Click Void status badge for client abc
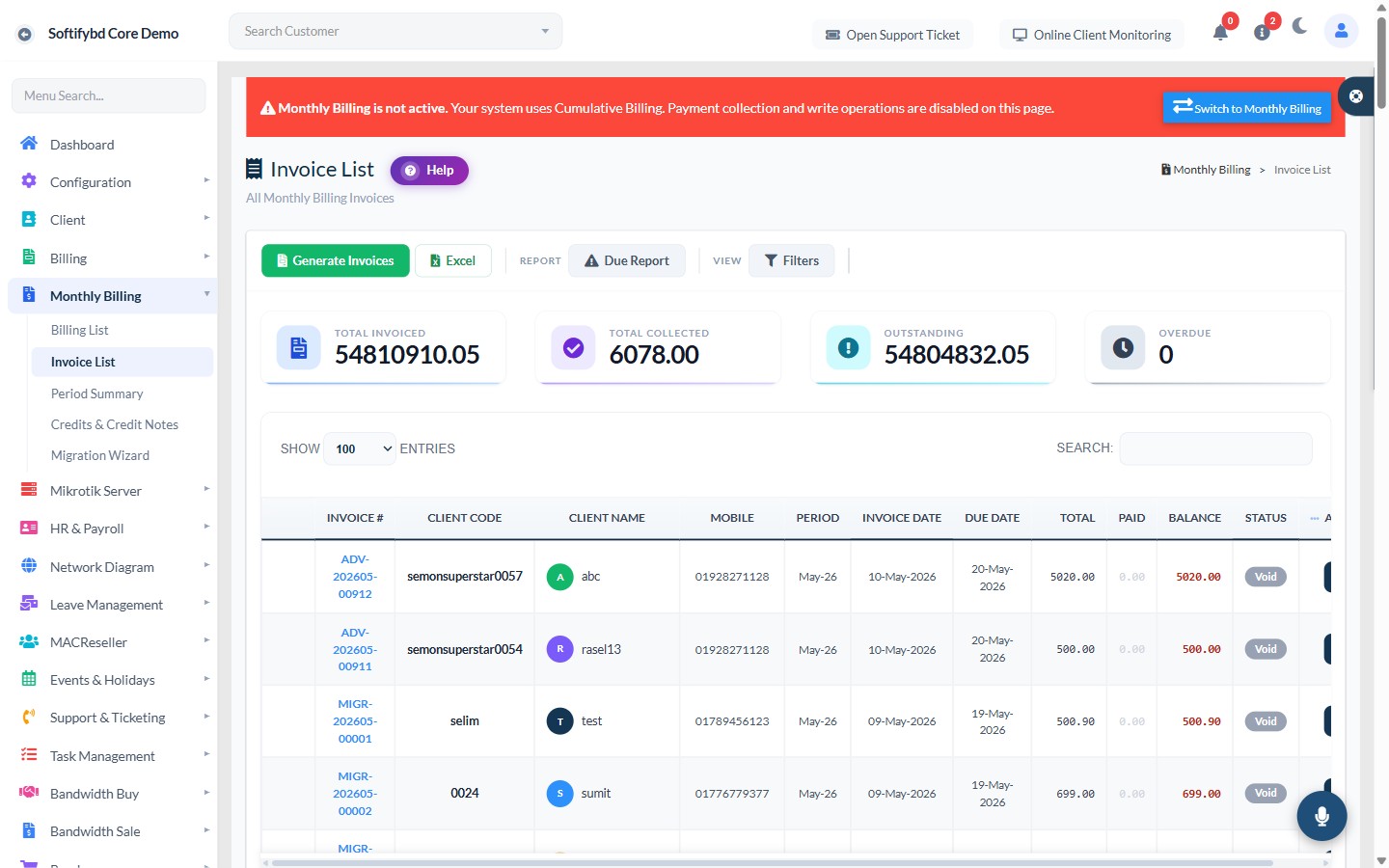 [x=1266, y=577]
